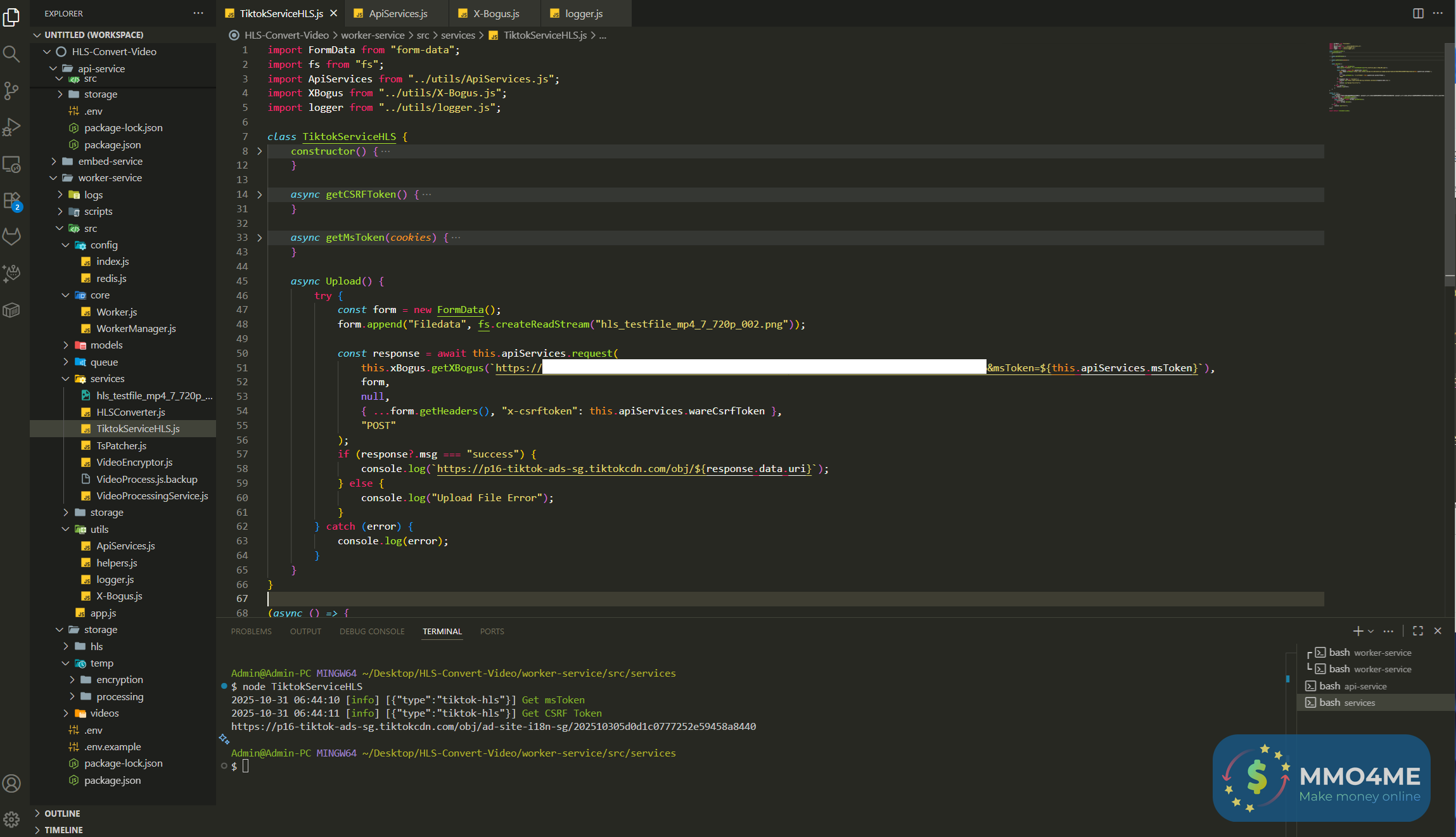Open the Extensions view with badge
Viewport: 1456px width, 837px height.
(x=11, y=201)
